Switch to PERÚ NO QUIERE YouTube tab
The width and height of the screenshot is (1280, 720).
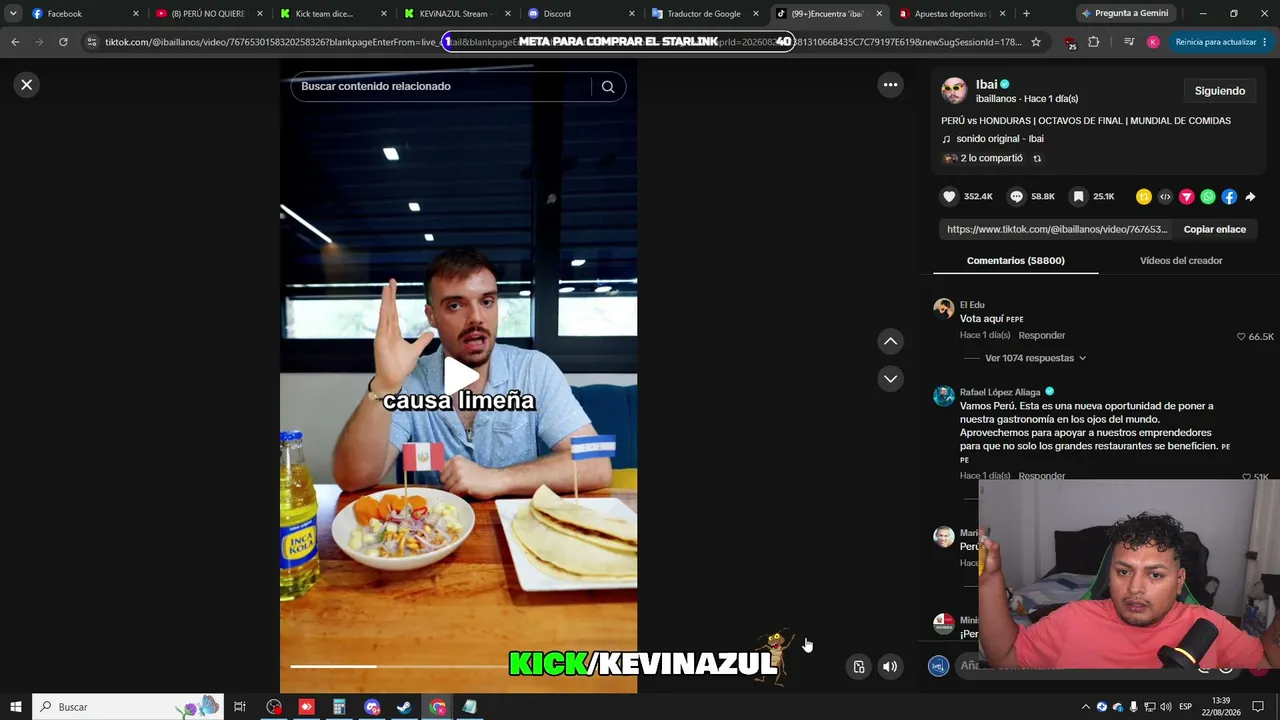[210, 14]
